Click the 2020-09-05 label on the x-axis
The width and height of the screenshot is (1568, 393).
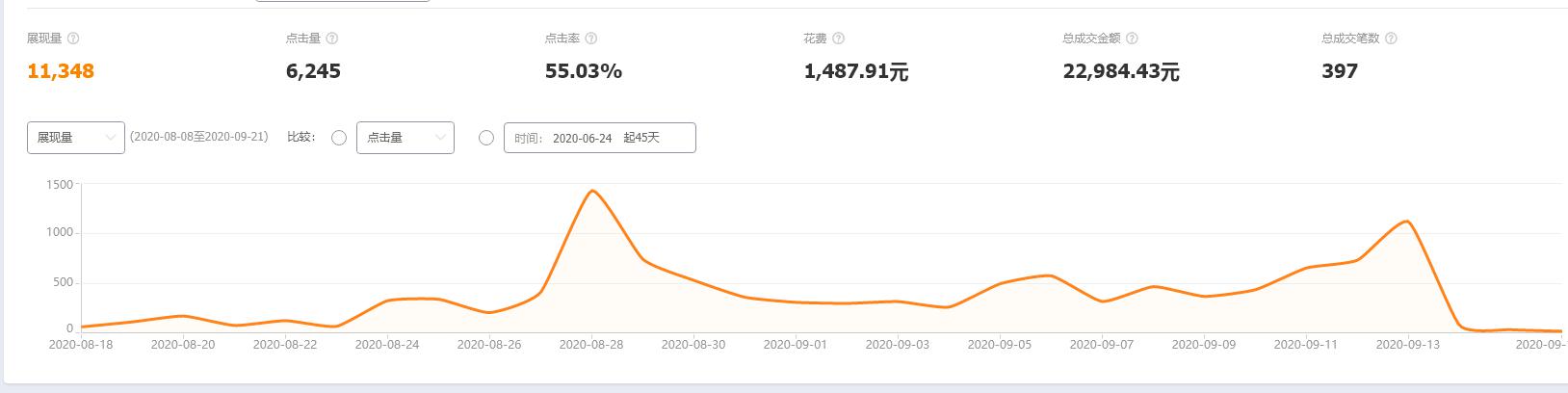click(x=999, y=345)
